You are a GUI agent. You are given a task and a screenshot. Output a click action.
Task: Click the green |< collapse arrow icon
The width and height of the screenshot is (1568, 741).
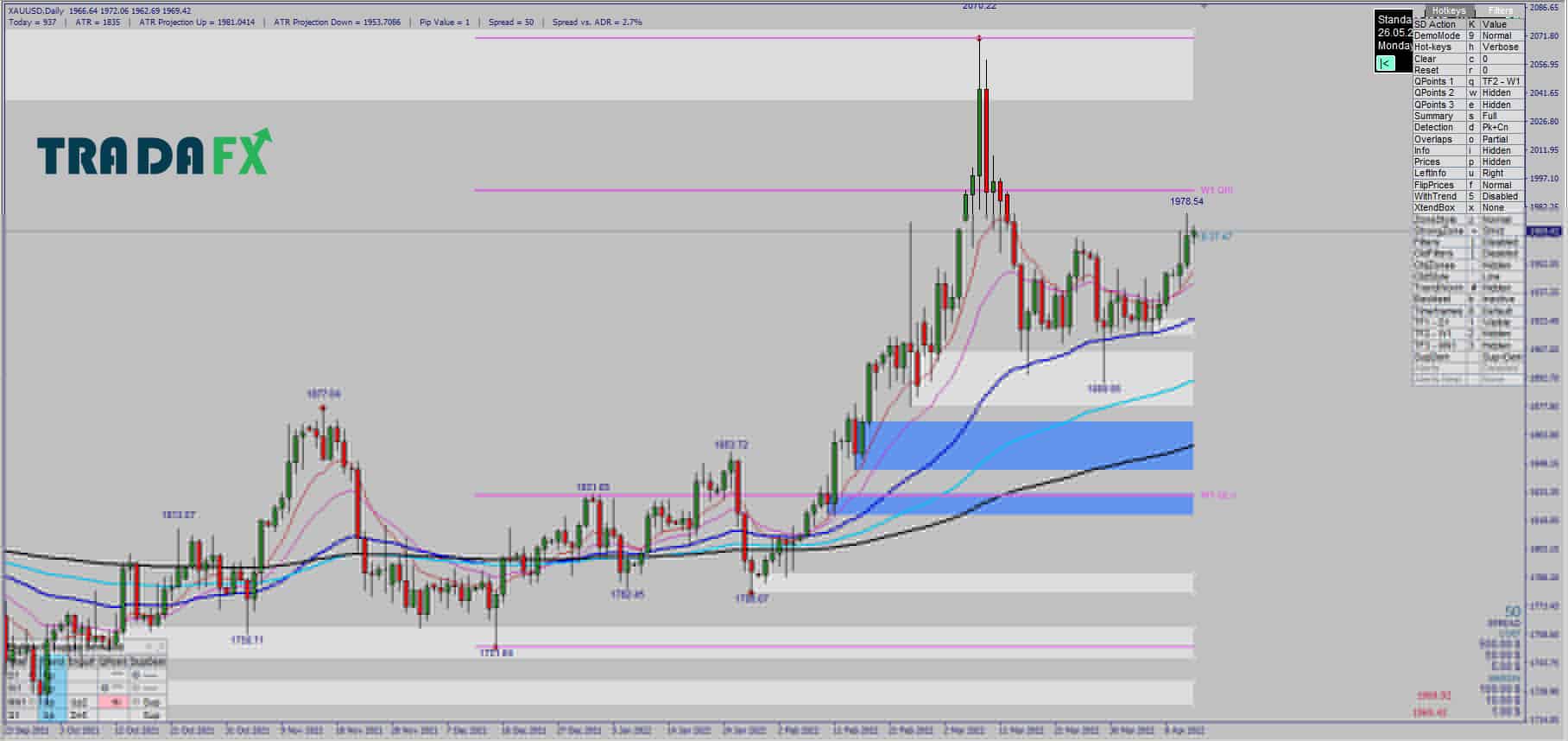[x=1385, y=63]
